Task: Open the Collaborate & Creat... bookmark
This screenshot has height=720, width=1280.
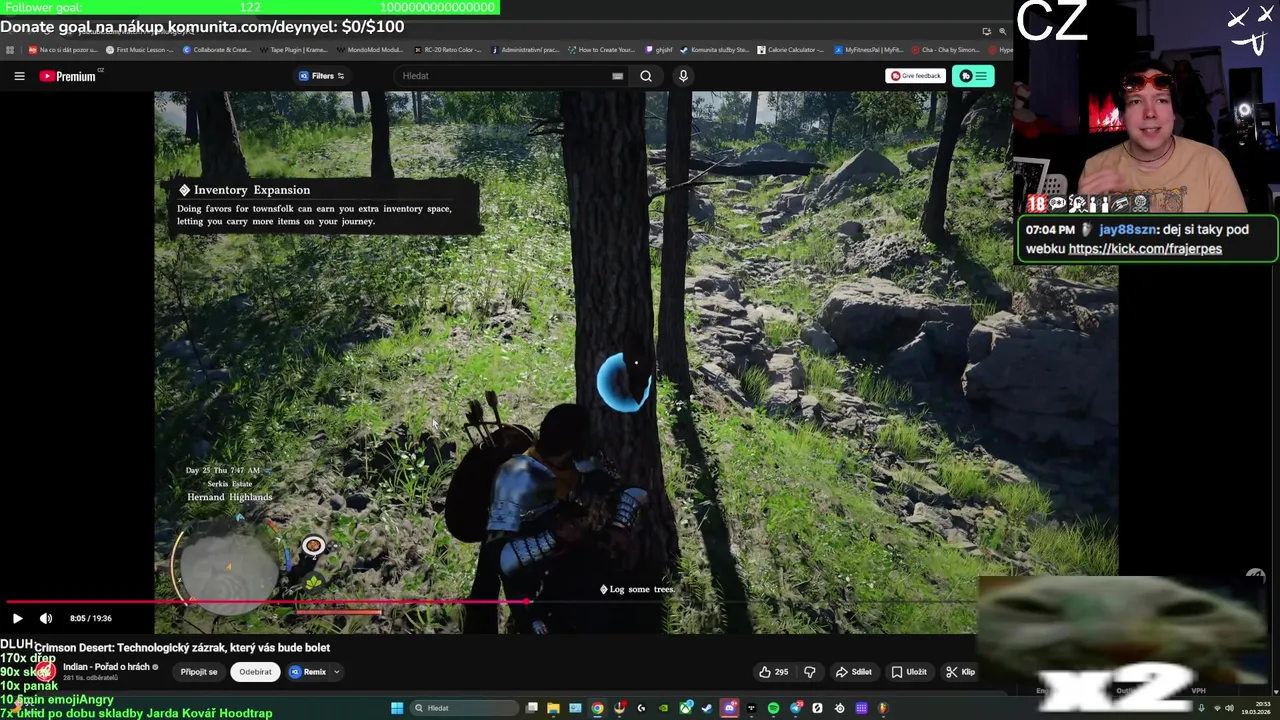Action: tap(217, 50)
